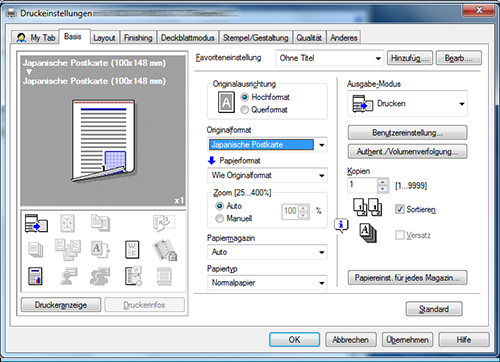Open Authent./Volumenverfolgung dialog
Viewport: 500px width, 362px height.
[x=407, y=152]
